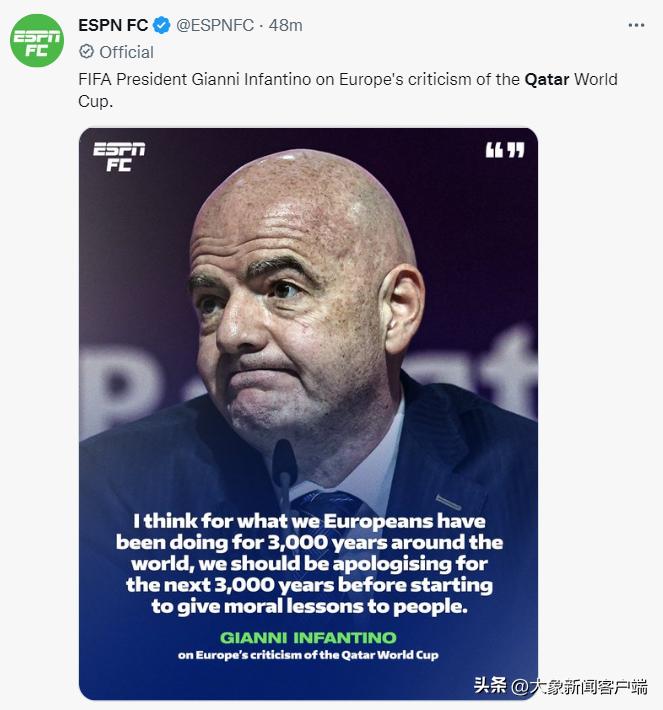Click the quotation marks icon in image
This screenshot has height=710, width=663.
pyautogui.click(x=504, y=151)
